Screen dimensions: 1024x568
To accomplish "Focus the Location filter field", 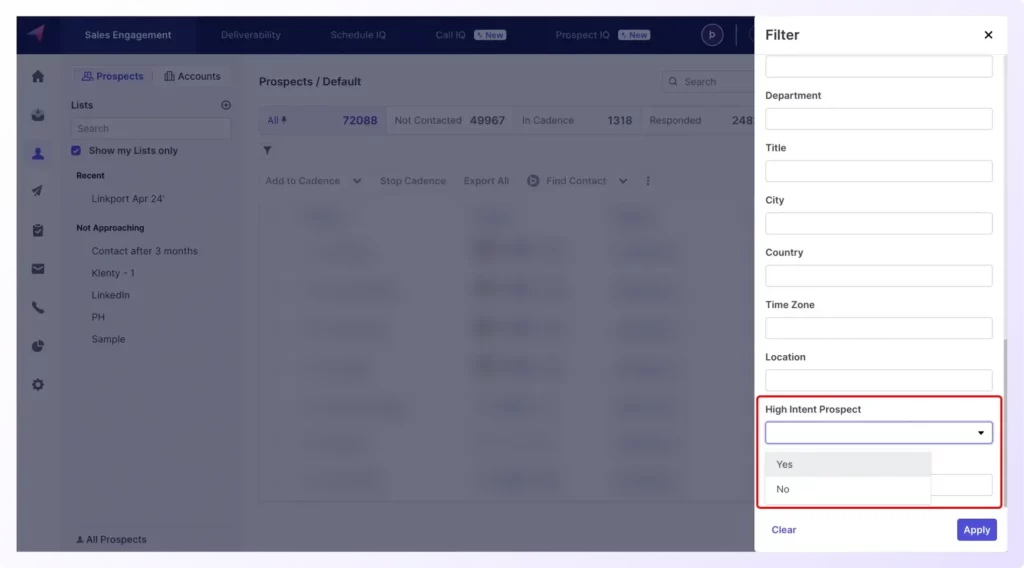I will click(x=878, y=380).
